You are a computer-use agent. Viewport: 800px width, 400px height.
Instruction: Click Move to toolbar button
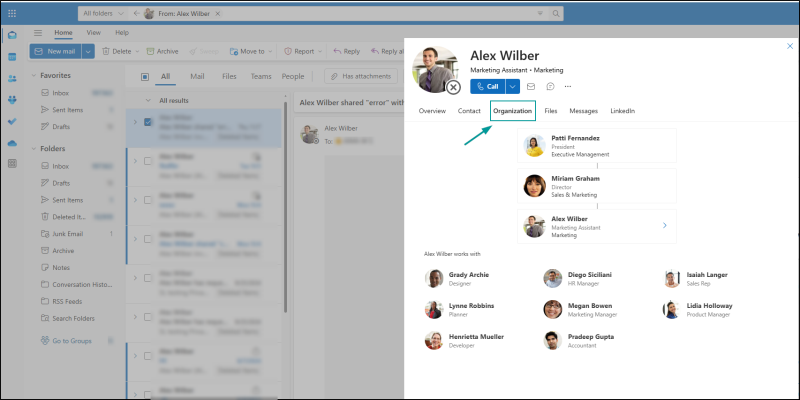click(x=247, y=51)
